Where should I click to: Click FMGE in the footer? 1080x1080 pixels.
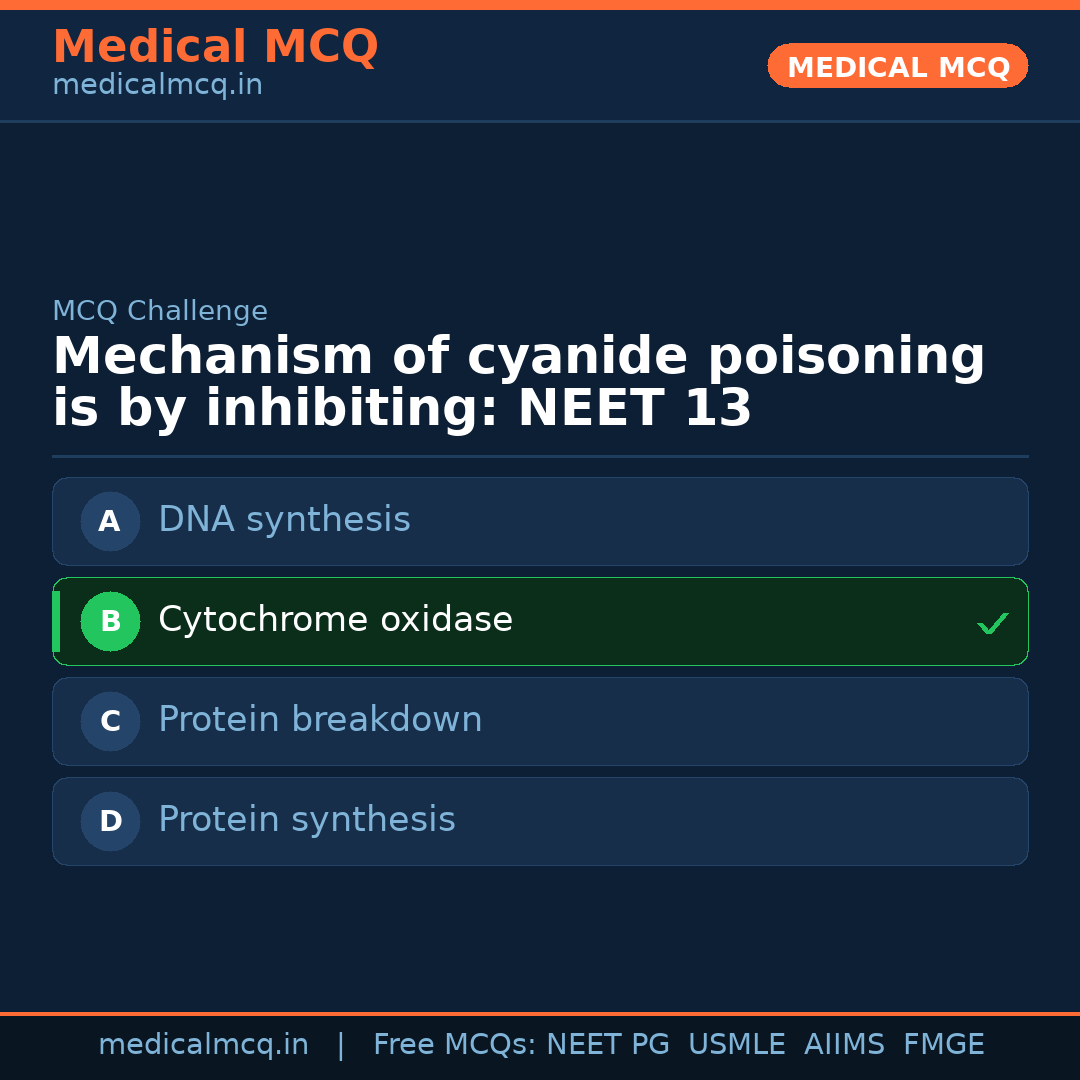click(943, 1045)
